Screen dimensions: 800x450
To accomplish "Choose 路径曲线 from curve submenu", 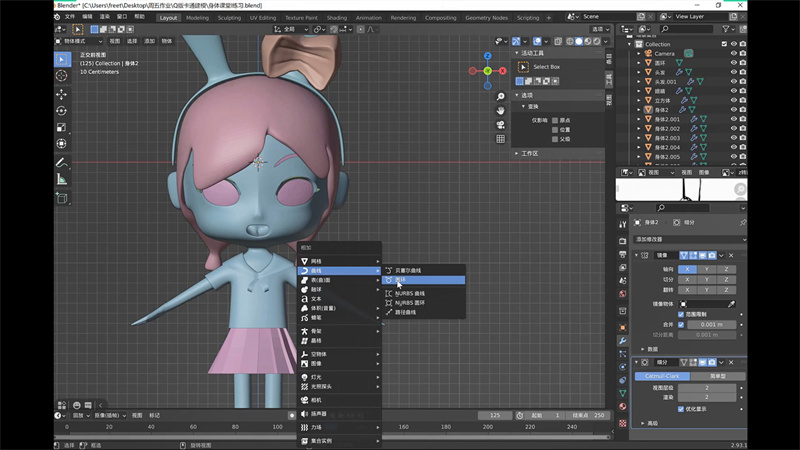I will click(424, 312).
